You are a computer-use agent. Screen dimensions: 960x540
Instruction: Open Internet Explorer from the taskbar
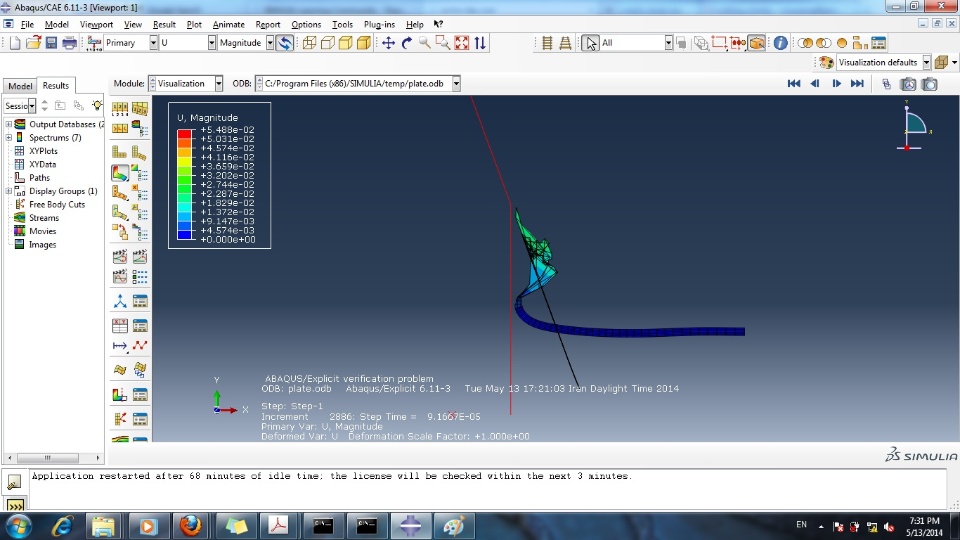pos(62,525)
